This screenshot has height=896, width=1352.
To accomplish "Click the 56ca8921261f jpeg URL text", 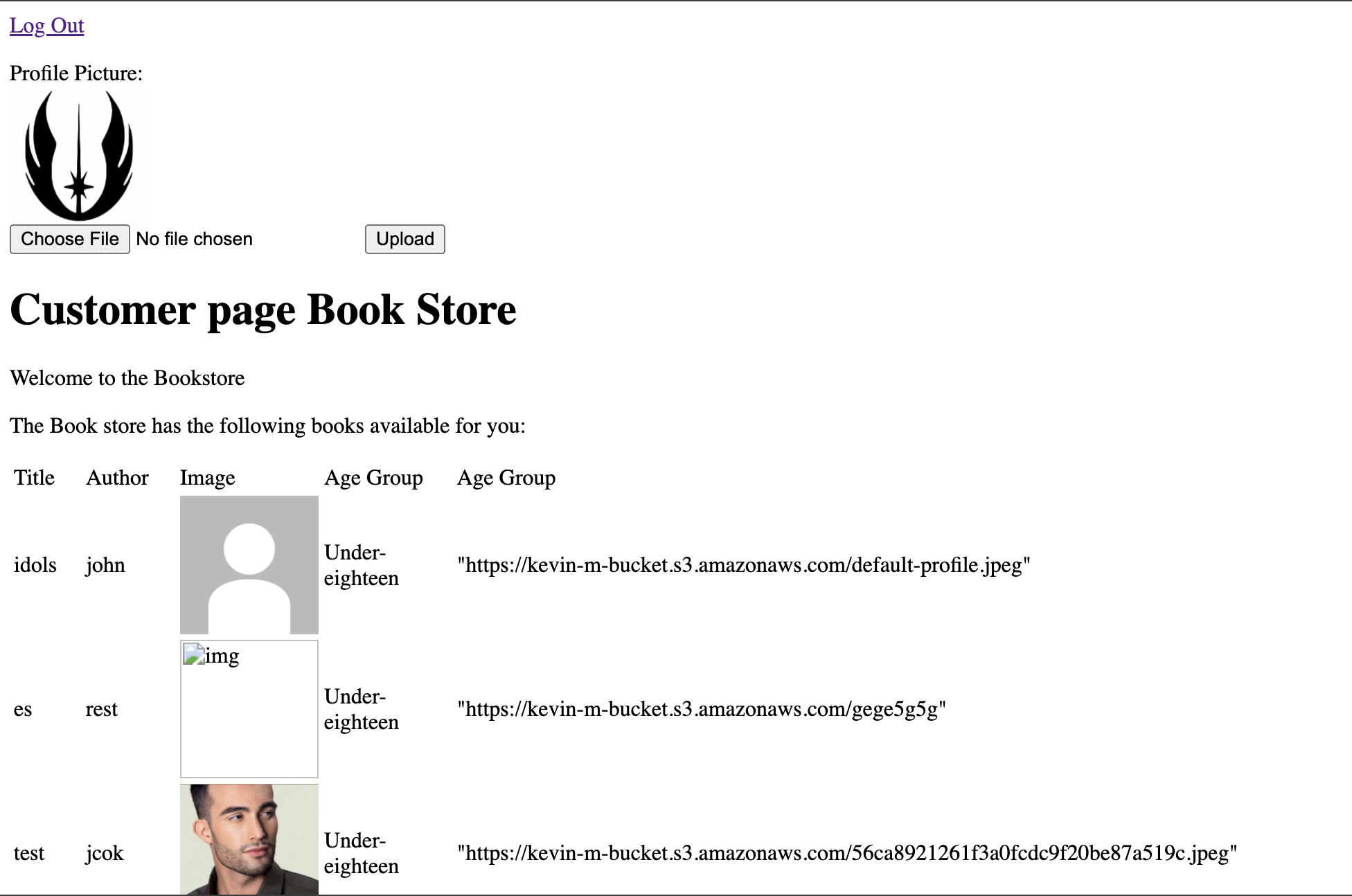I will [846, 853].
